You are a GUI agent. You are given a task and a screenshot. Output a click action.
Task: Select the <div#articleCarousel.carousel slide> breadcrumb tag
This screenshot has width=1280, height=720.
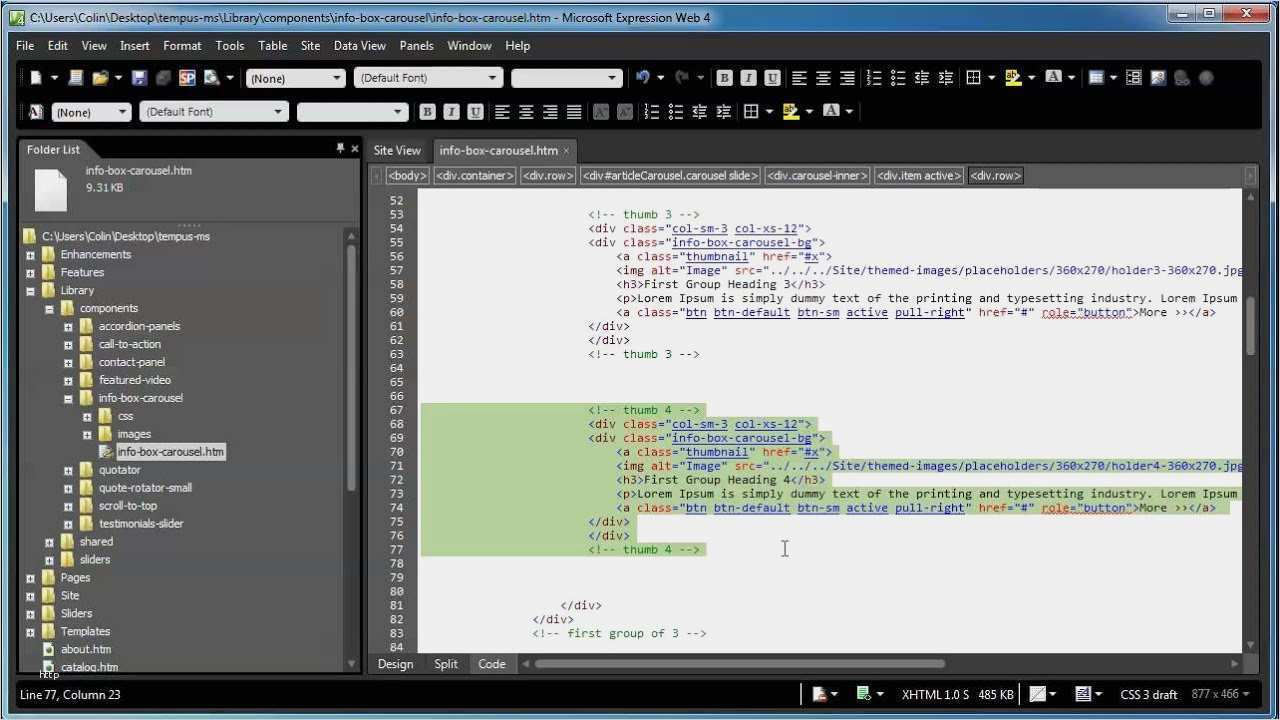coord(670,176)
